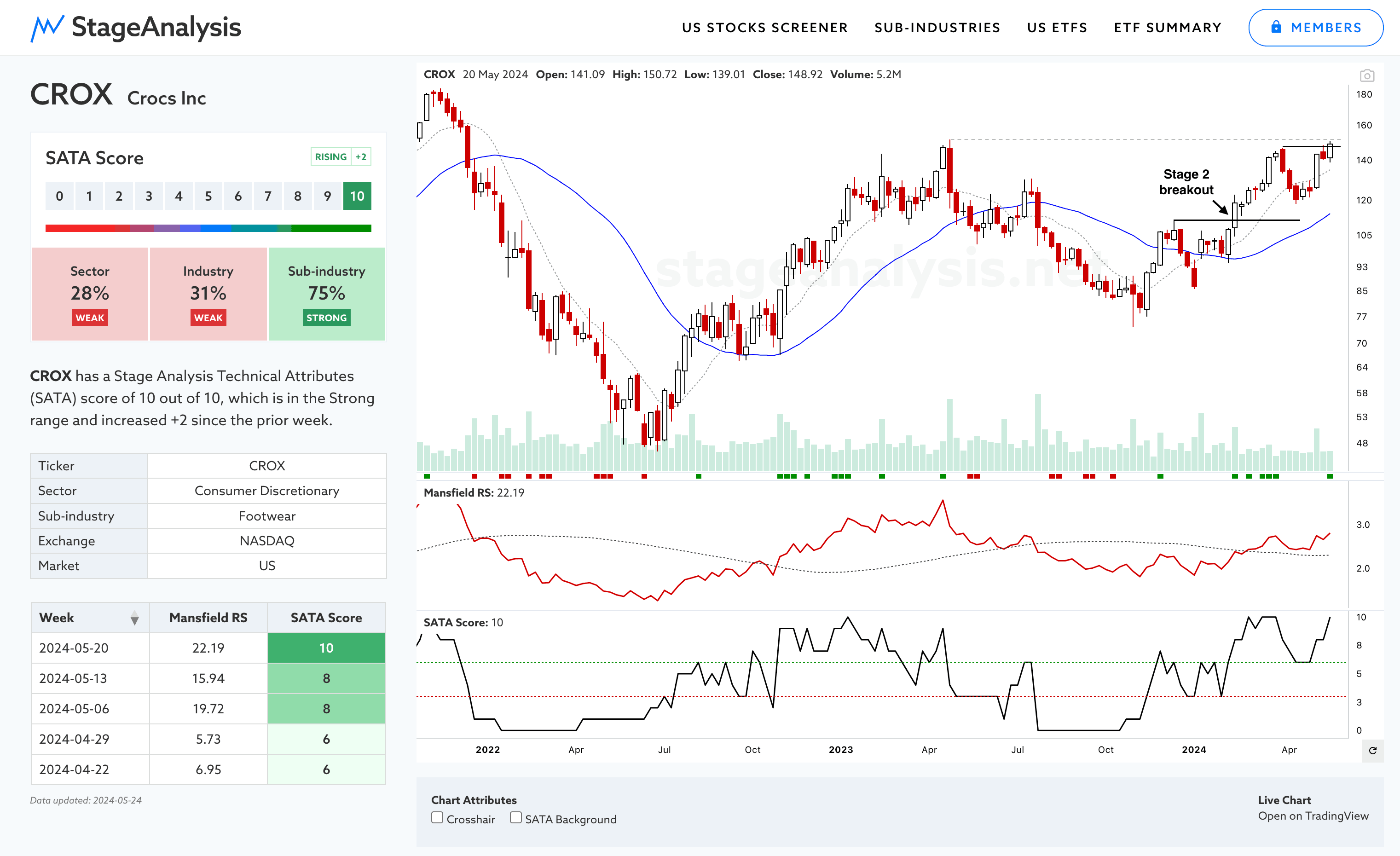Image resolution: width=1400 pixels, height=856 pixels.
Task: Click the Market US table value
Action: pyautogui.click(x=267, y=566)
